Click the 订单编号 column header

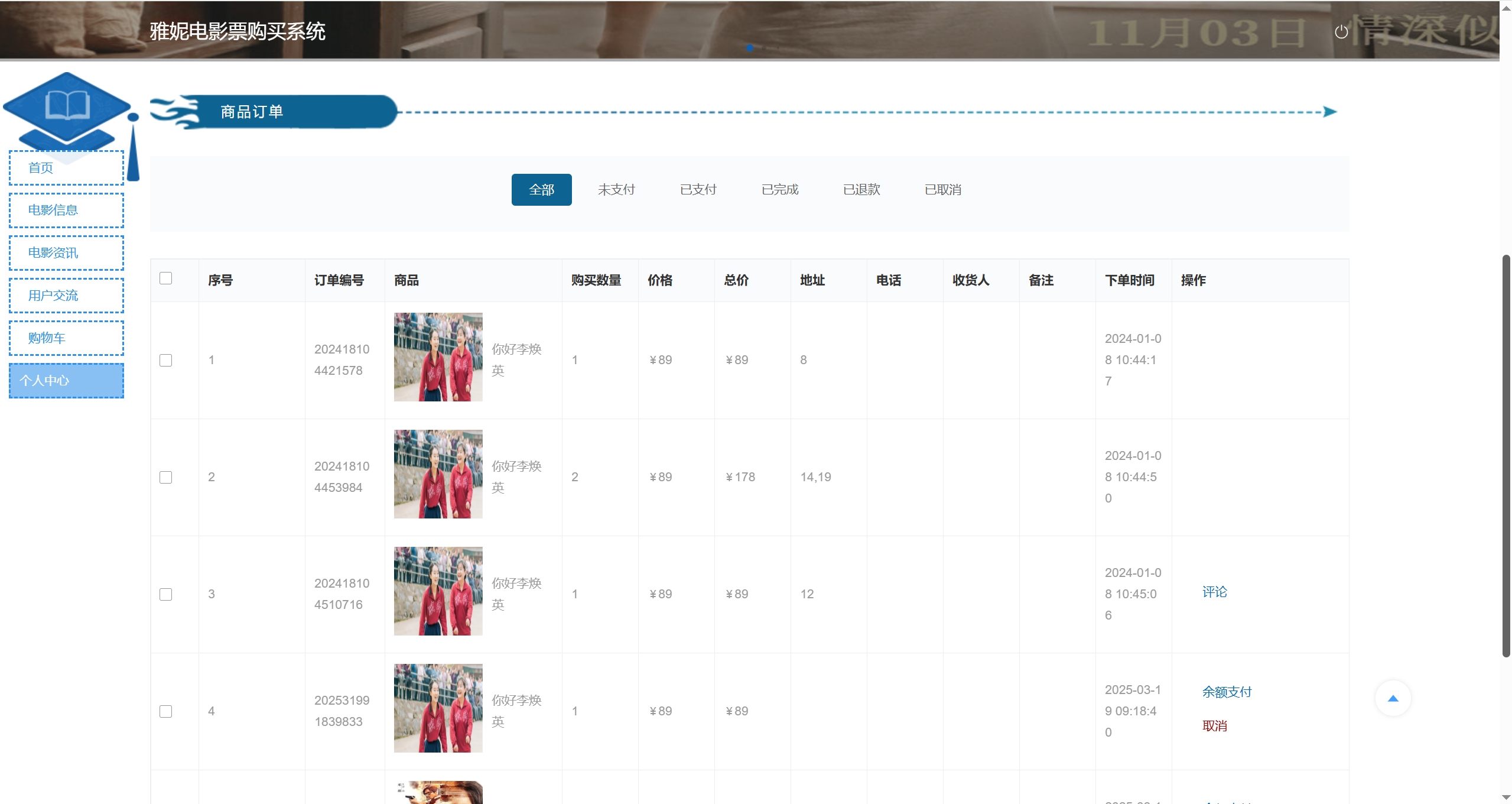[x=339, y=280]
